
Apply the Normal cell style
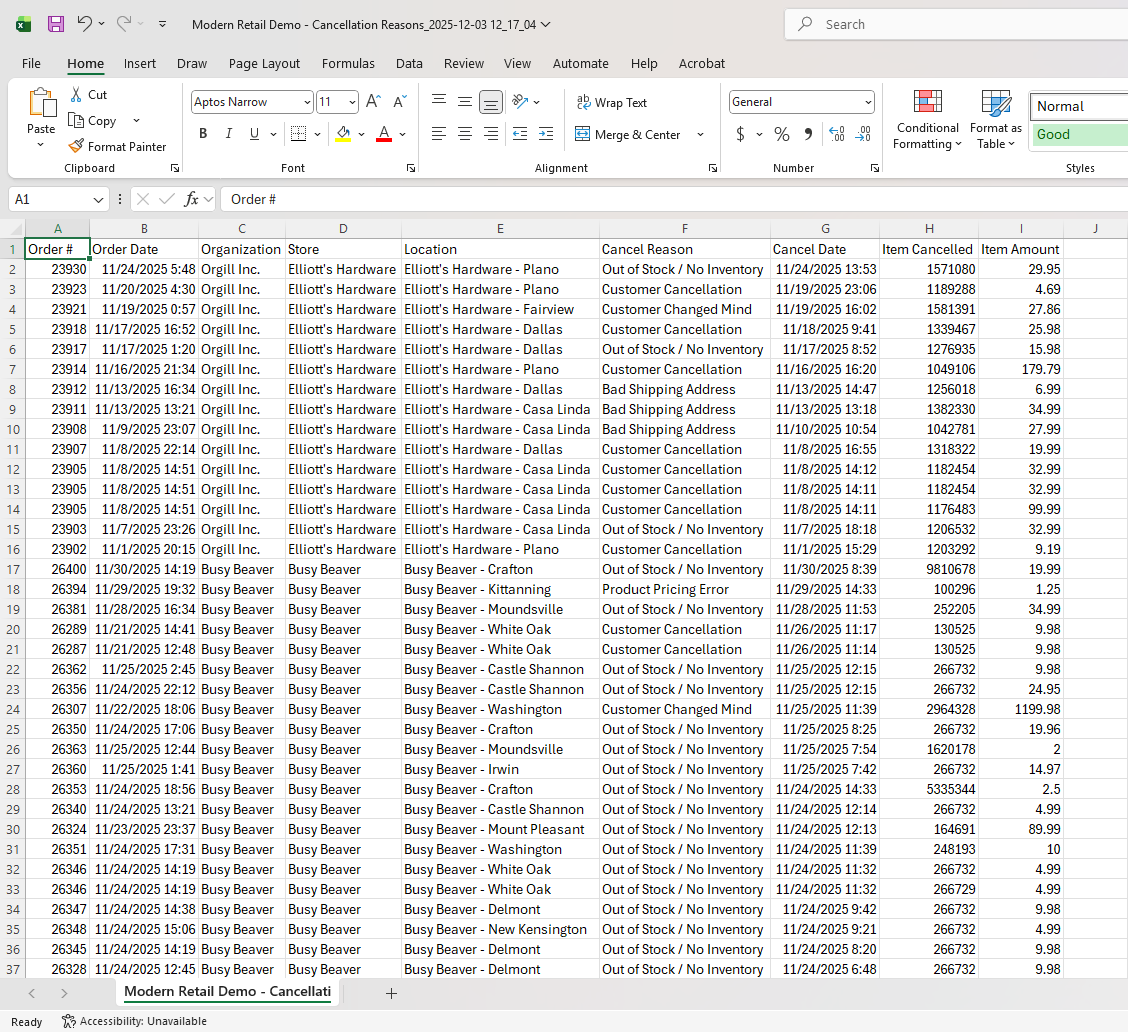1078,106
